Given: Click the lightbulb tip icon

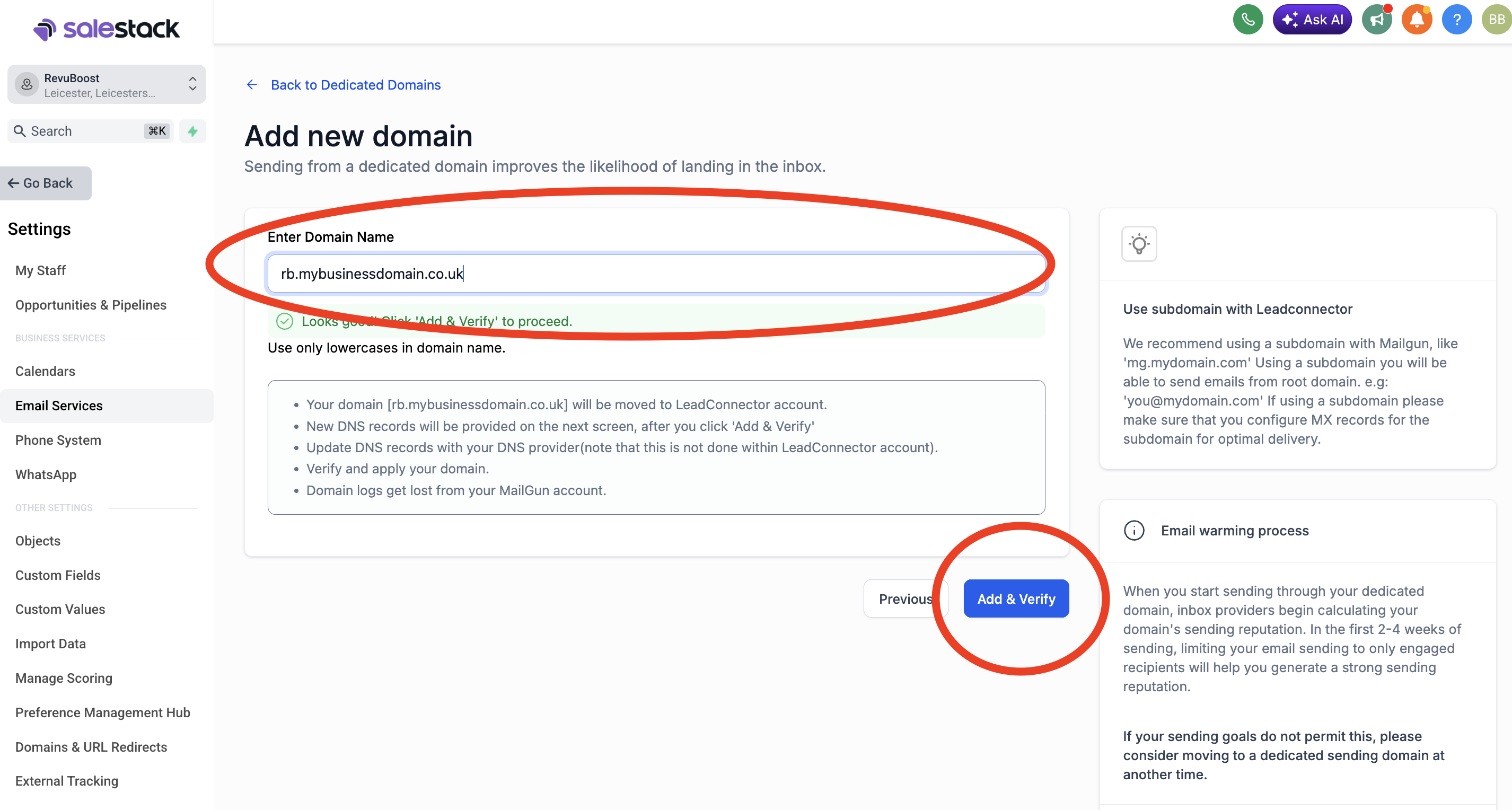Looking at the screenshot, I should [1139, 244].
